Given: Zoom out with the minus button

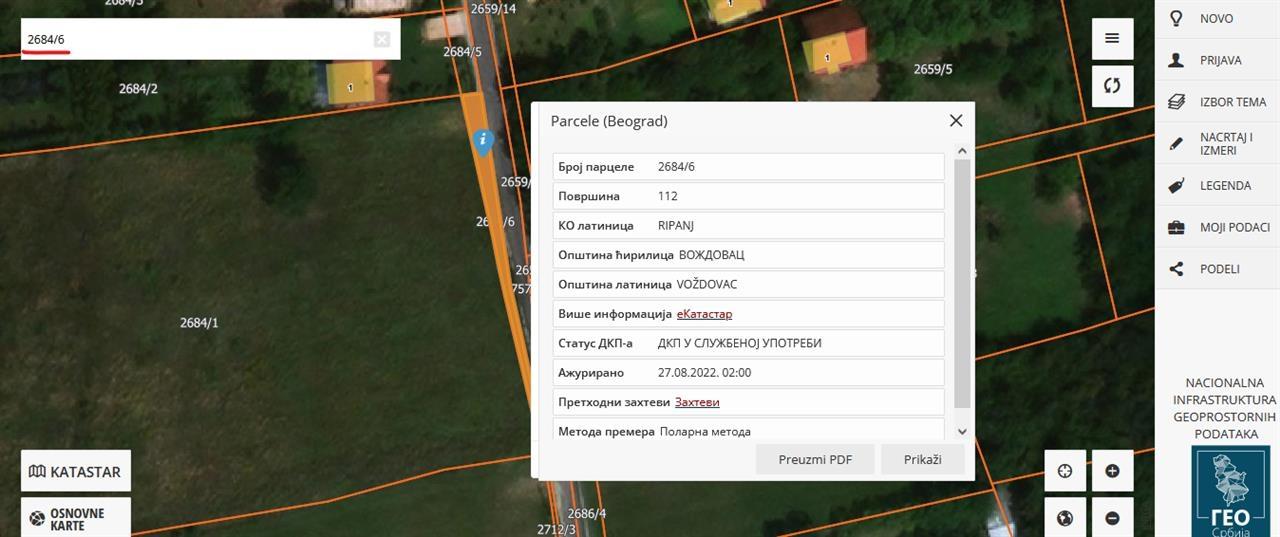Looking at the screenshot, I should tap(1112, 518).
